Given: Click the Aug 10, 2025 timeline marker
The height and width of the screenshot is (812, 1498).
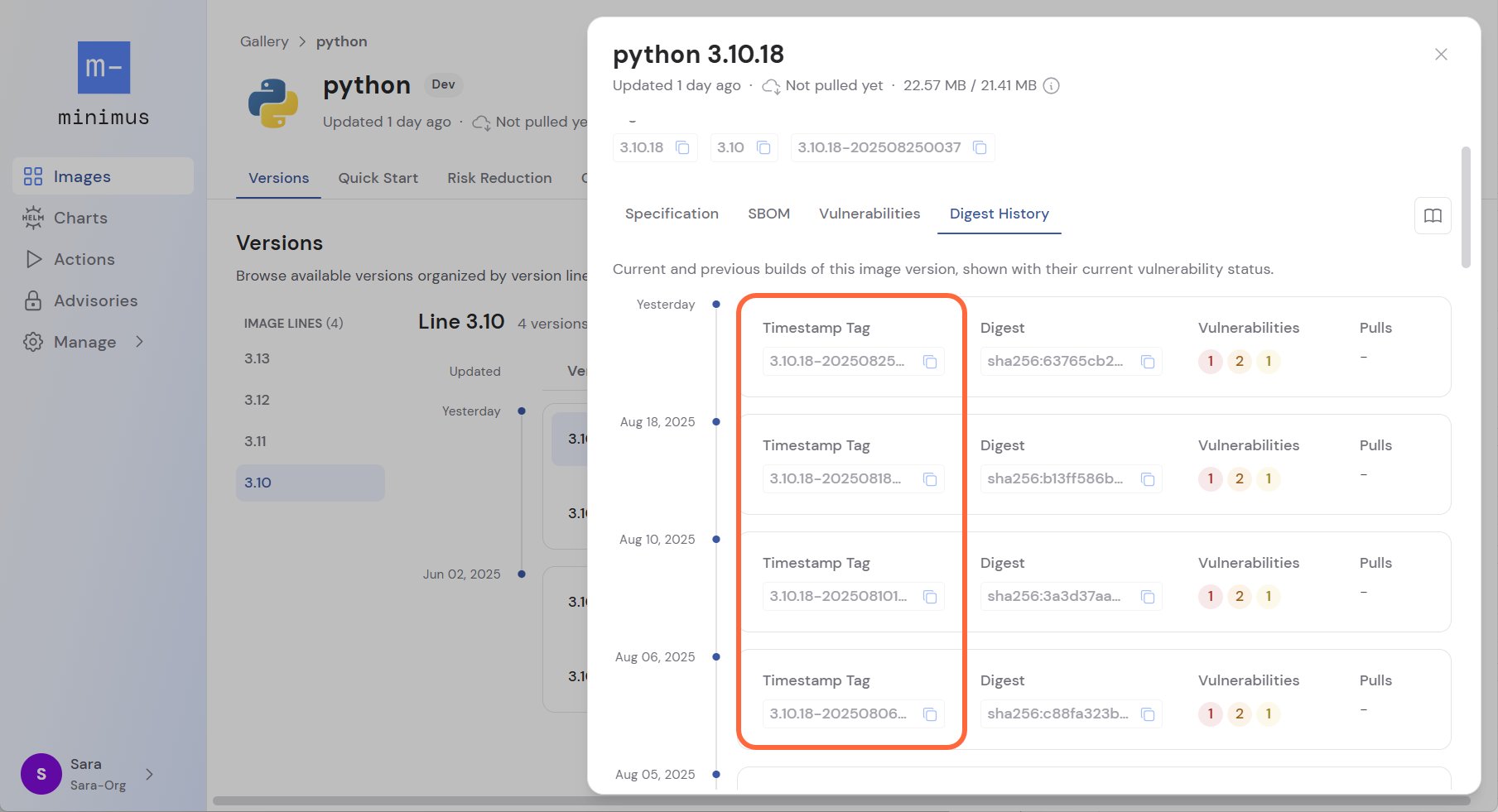Looking at the screenshot, I should click(716, 540).
